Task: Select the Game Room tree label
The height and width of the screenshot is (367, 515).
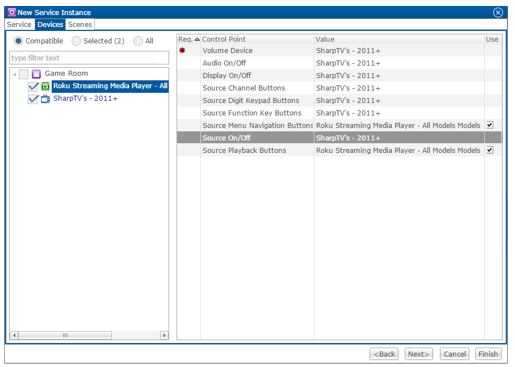Action: (x=66, y=73)
